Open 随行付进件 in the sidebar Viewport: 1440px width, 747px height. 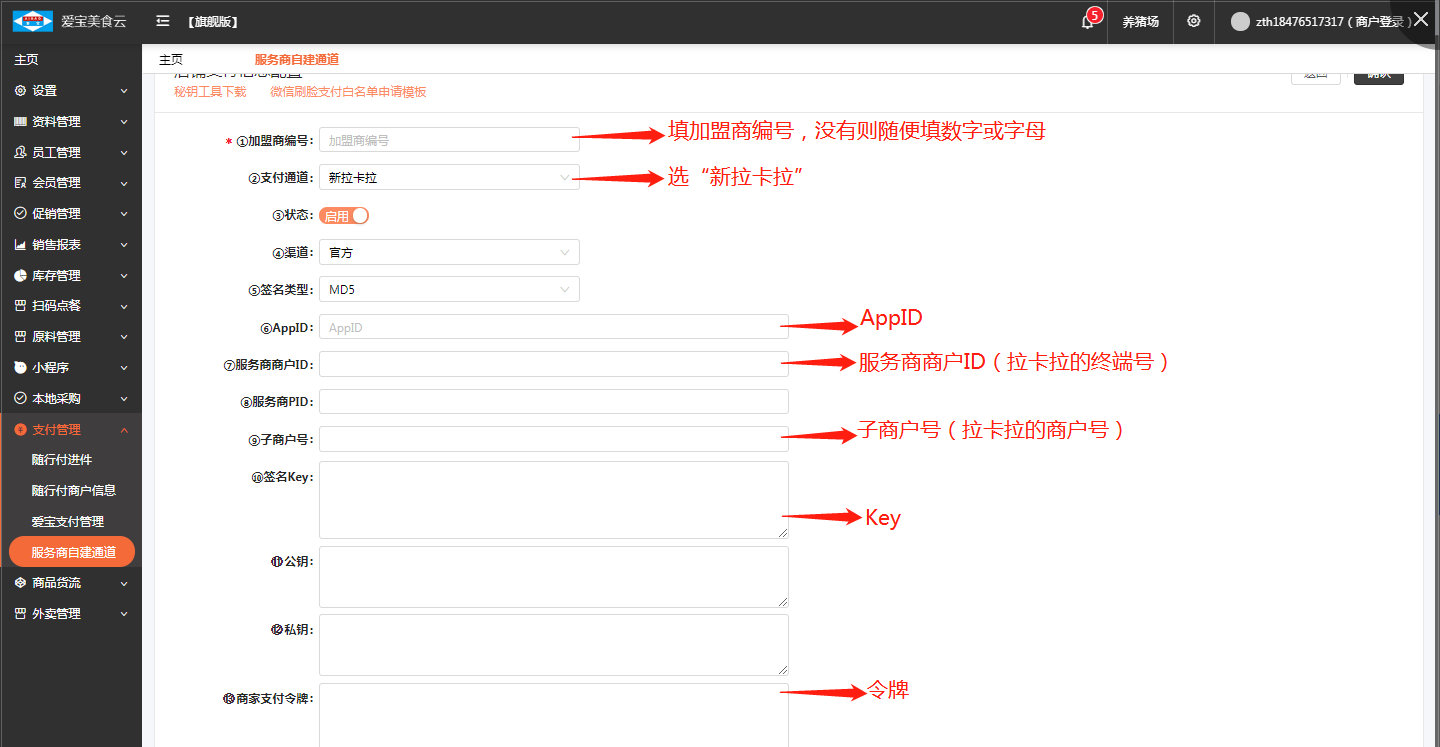(62, 460)
